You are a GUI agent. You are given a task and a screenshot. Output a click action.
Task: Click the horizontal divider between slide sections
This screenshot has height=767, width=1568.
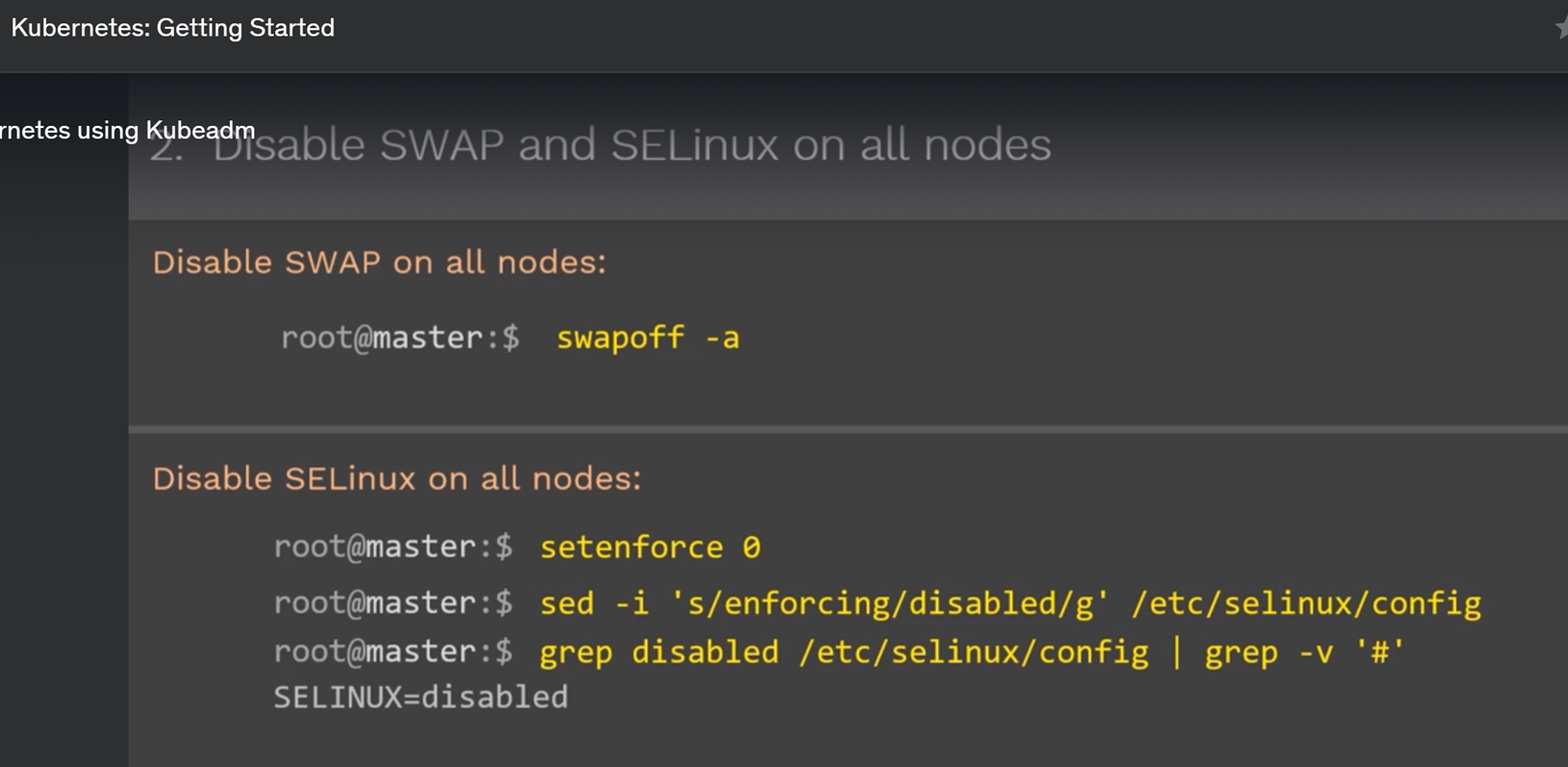coord(847,429)
